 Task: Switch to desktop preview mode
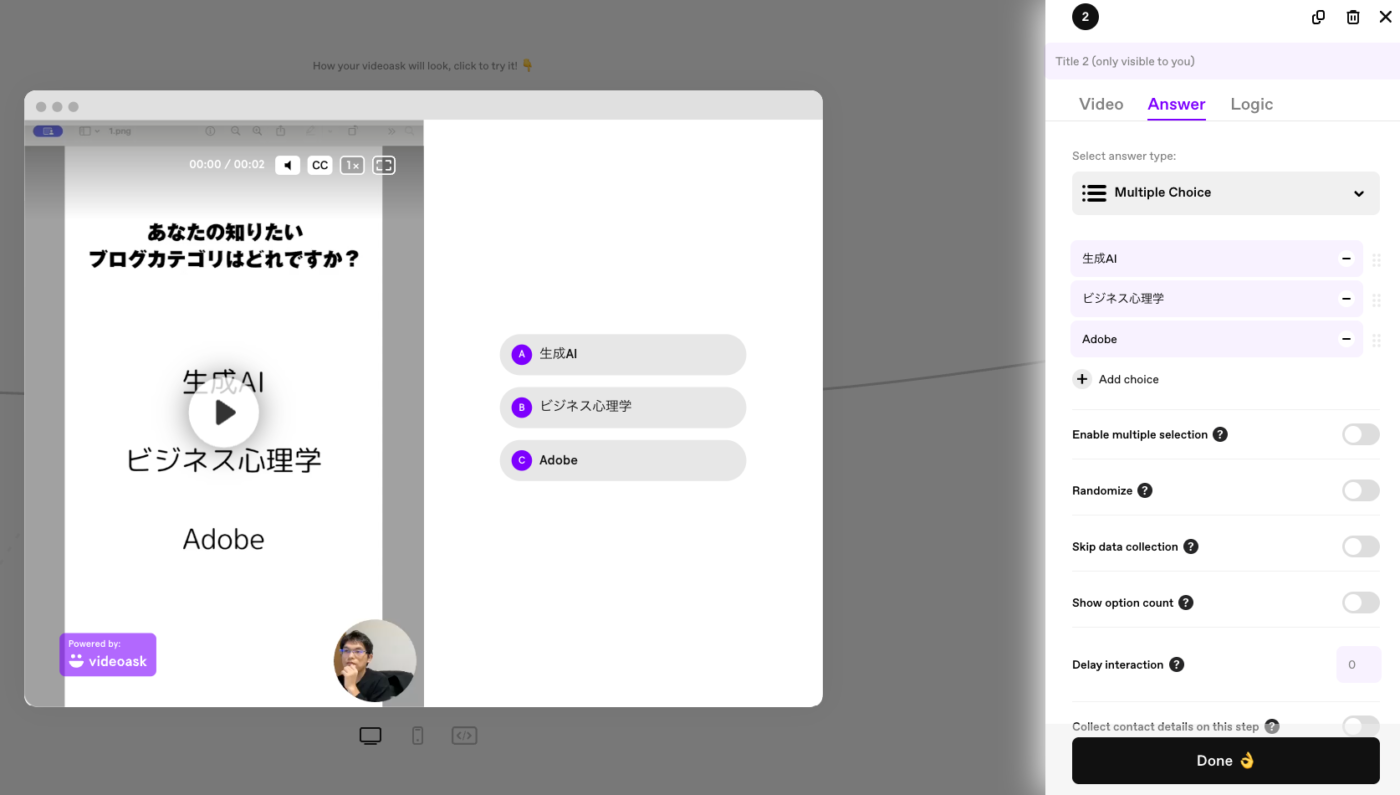(x=370, y=736)
